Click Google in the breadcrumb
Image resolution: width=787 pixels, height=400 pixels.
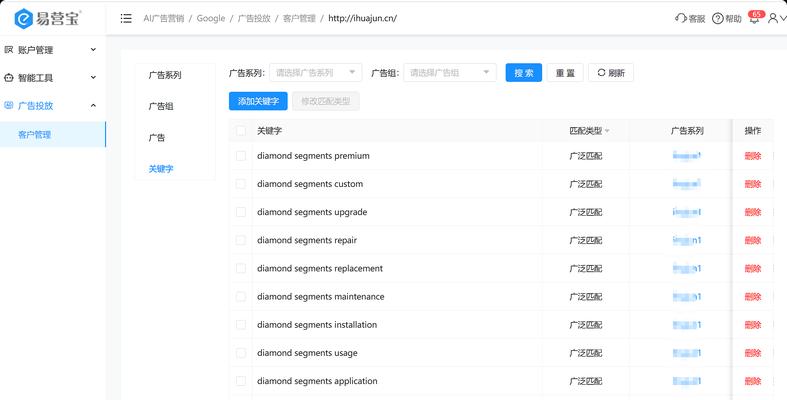click(211, 19)
